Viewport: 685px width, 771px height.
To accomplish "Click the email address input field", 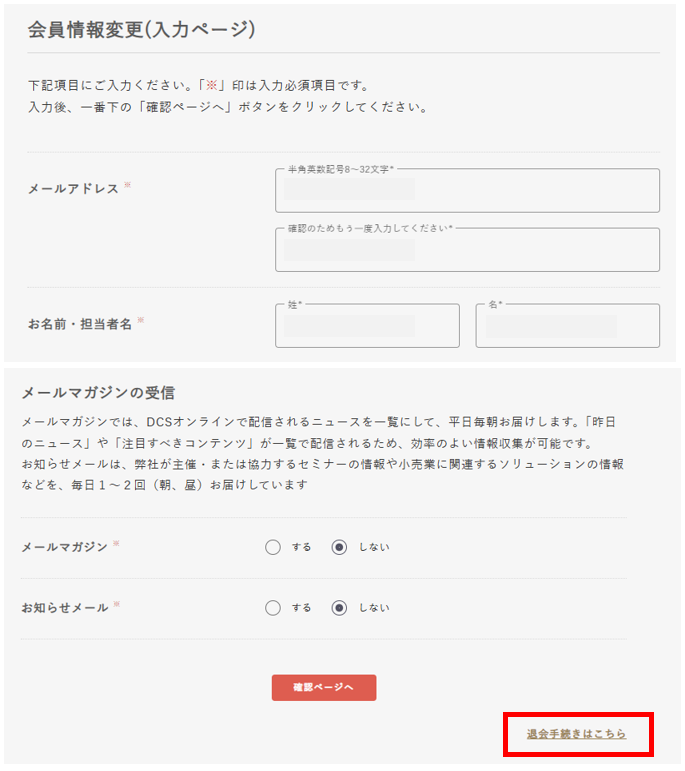I will click(x=467, y=191).
